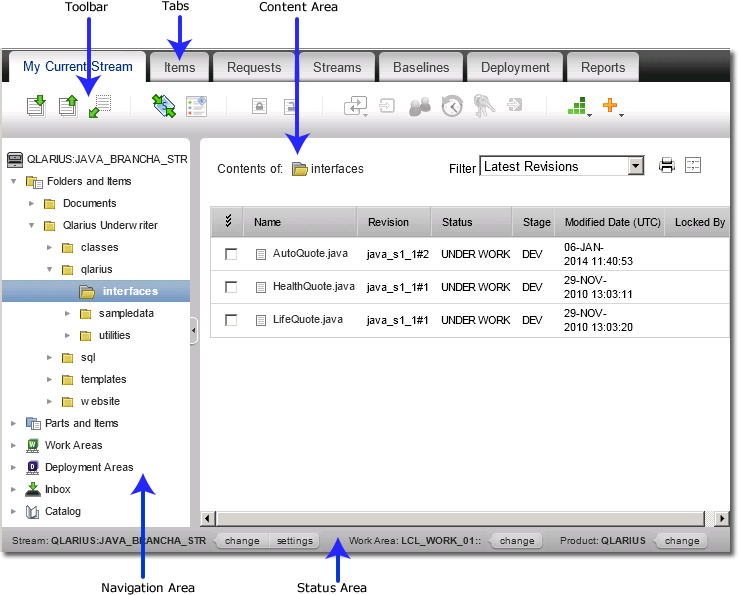This screenshot has height=595, width=738.
Task: Click the horizontal scrollbar under the file list
Action: (460, 518)
